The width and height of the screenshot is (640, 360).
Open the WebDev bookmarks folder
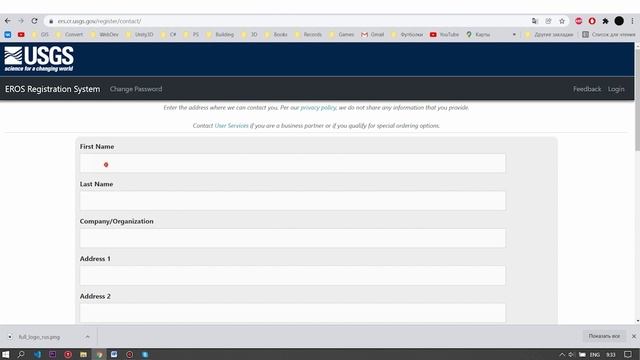(x=104, y=35)
